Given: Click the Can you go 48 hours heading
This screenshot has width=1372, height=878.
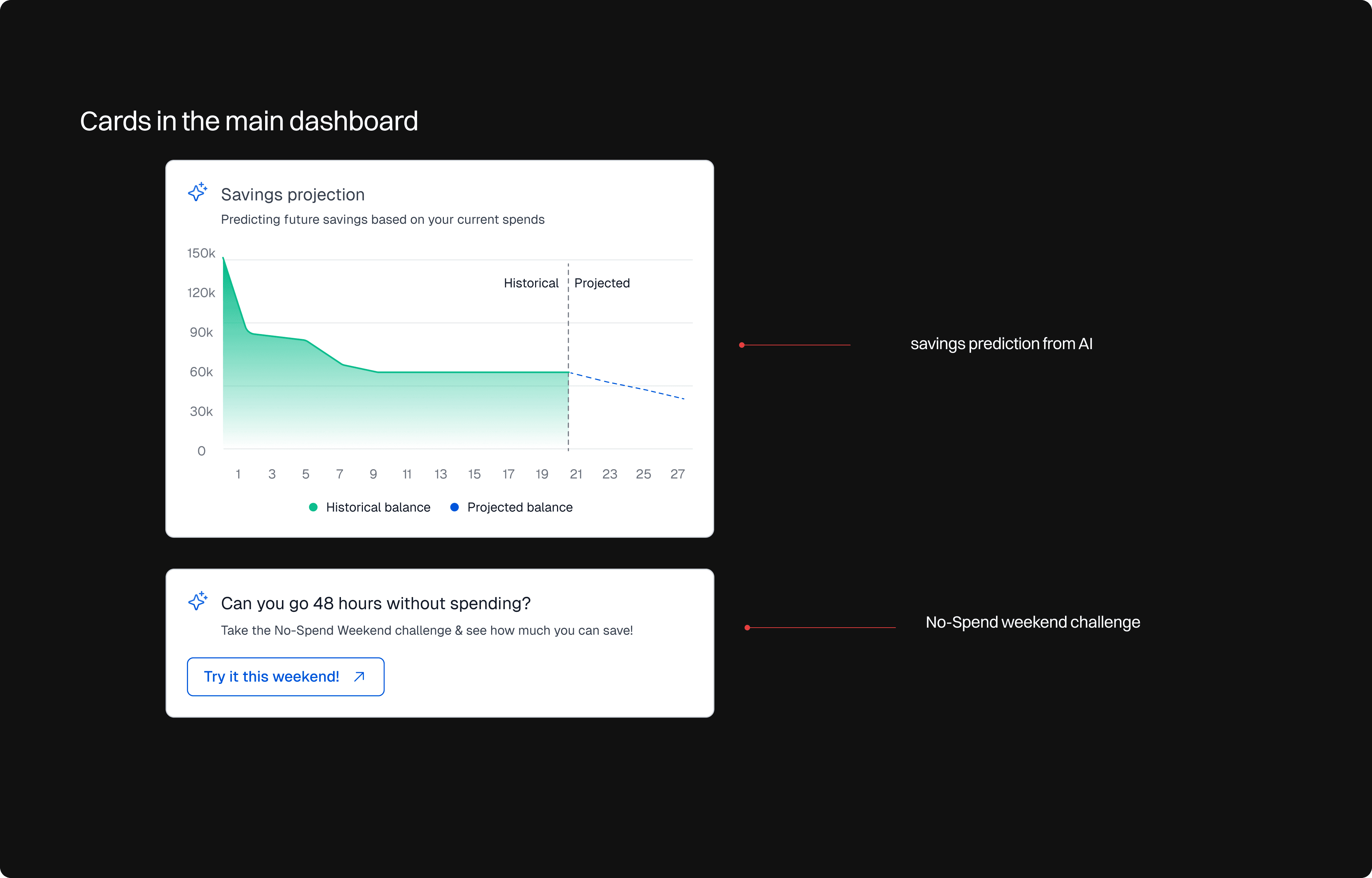Looking at the screenshot, I should pos(376,603).
